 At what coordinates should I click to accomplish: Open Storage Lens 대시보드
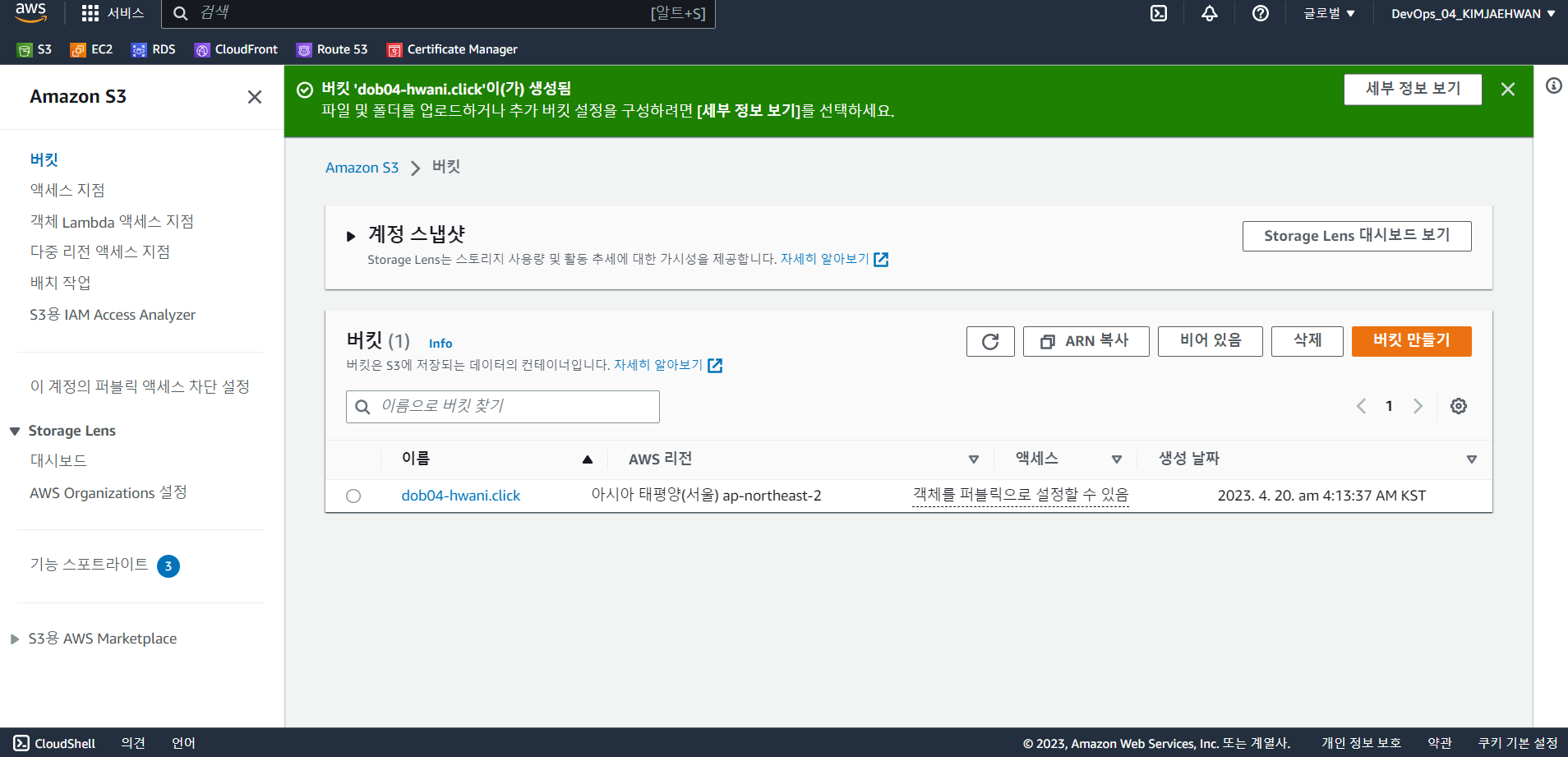pos(58,460)
